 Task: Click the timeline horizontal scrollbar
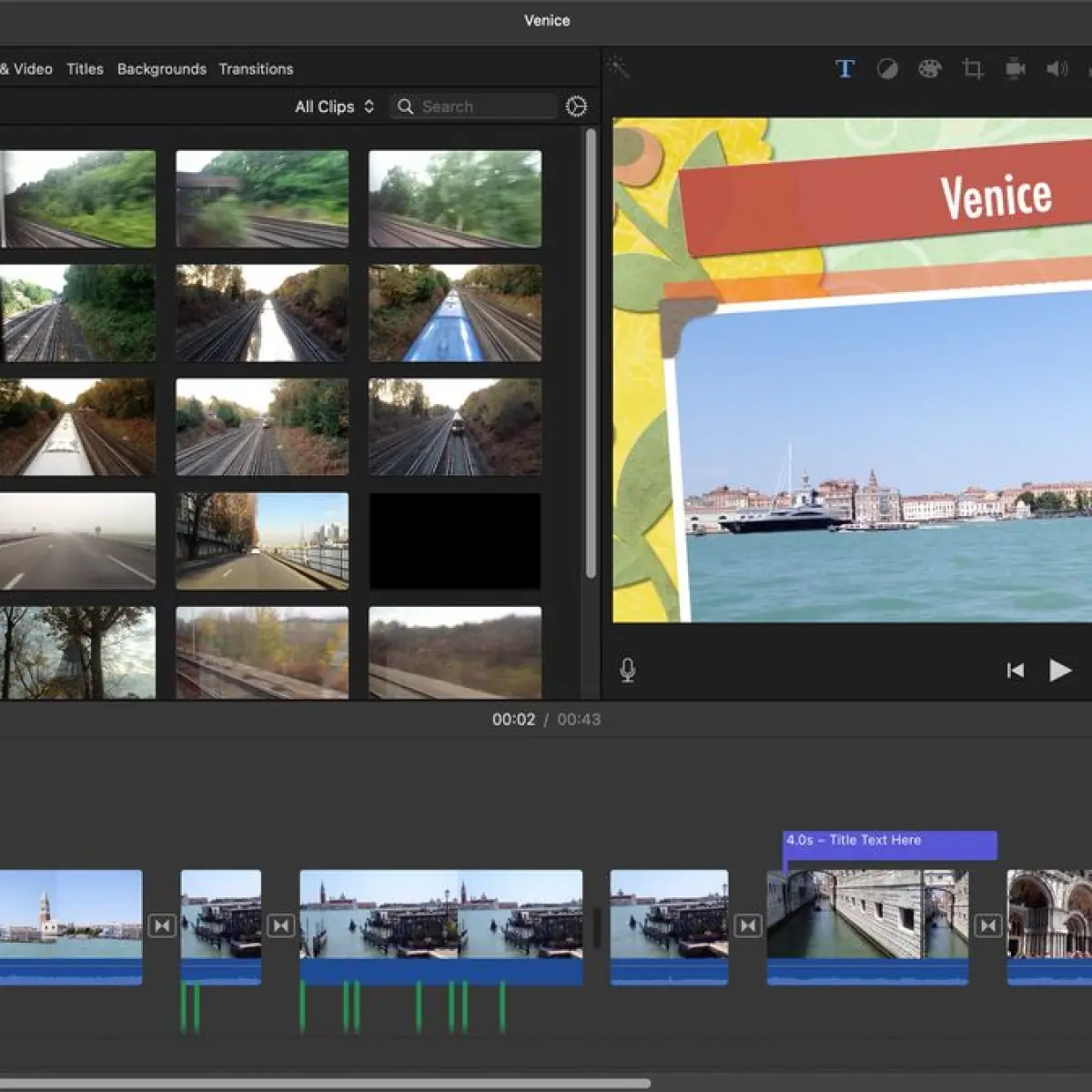coord(325,1084)
